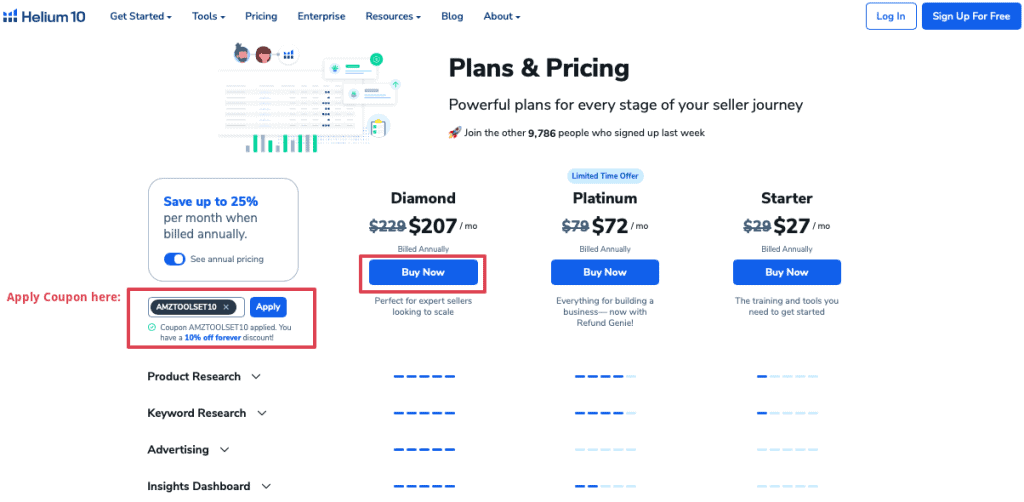
Task: Open the Resources dropdown menu
Action: point(392,16)
